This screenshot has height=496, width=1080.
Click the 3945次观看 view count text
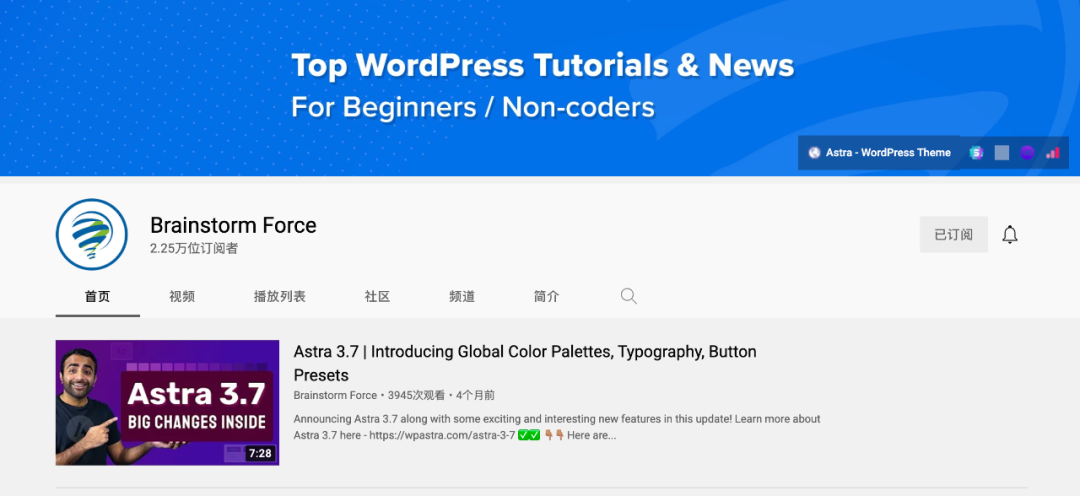(x=417, y=395)
